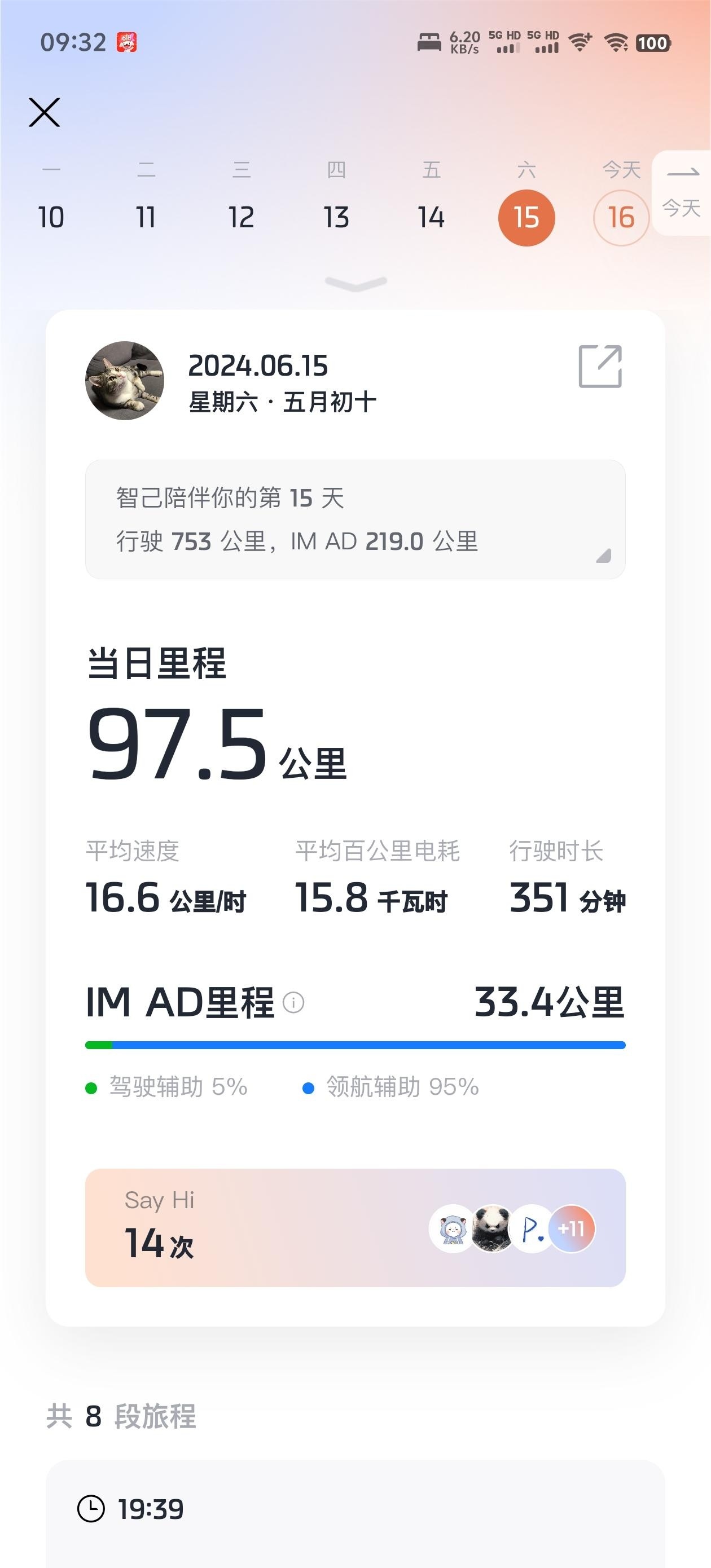Tap the 2024.06.15 date heading
Image resolution: width=711 pixels, height=1568 pixels.
click(x=258, y=366)
